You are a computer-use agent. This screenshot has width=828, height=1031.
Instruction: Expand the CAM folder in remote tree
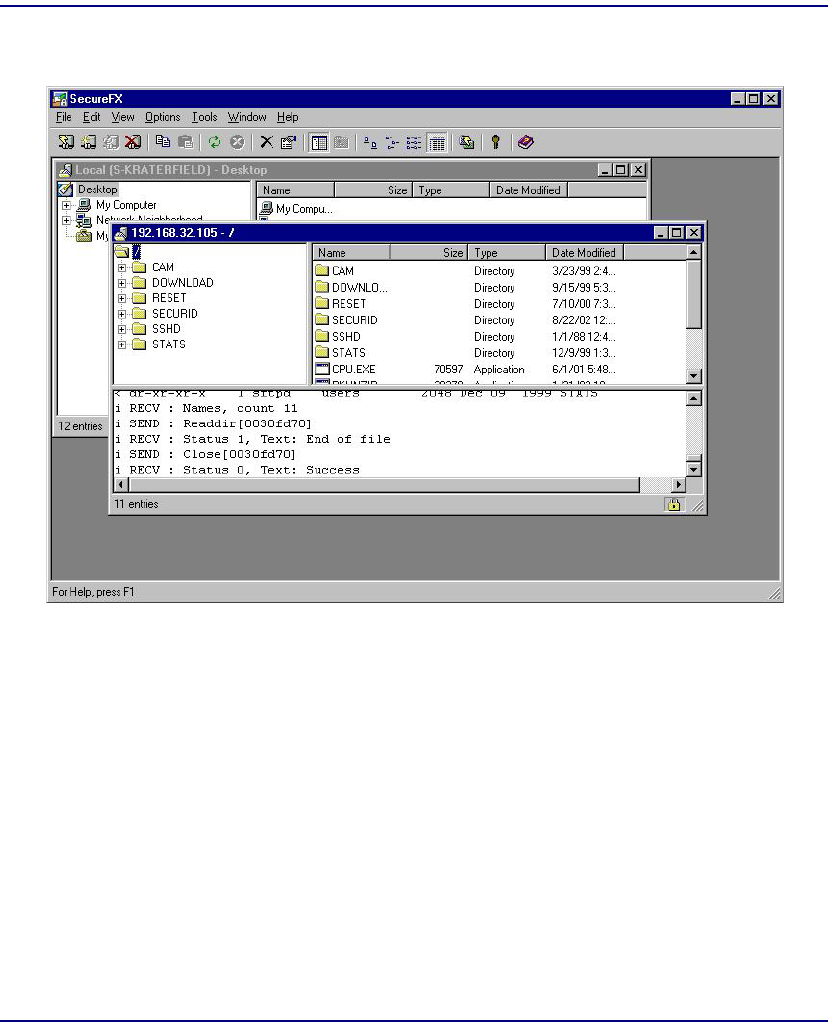(x=122, y=268)
